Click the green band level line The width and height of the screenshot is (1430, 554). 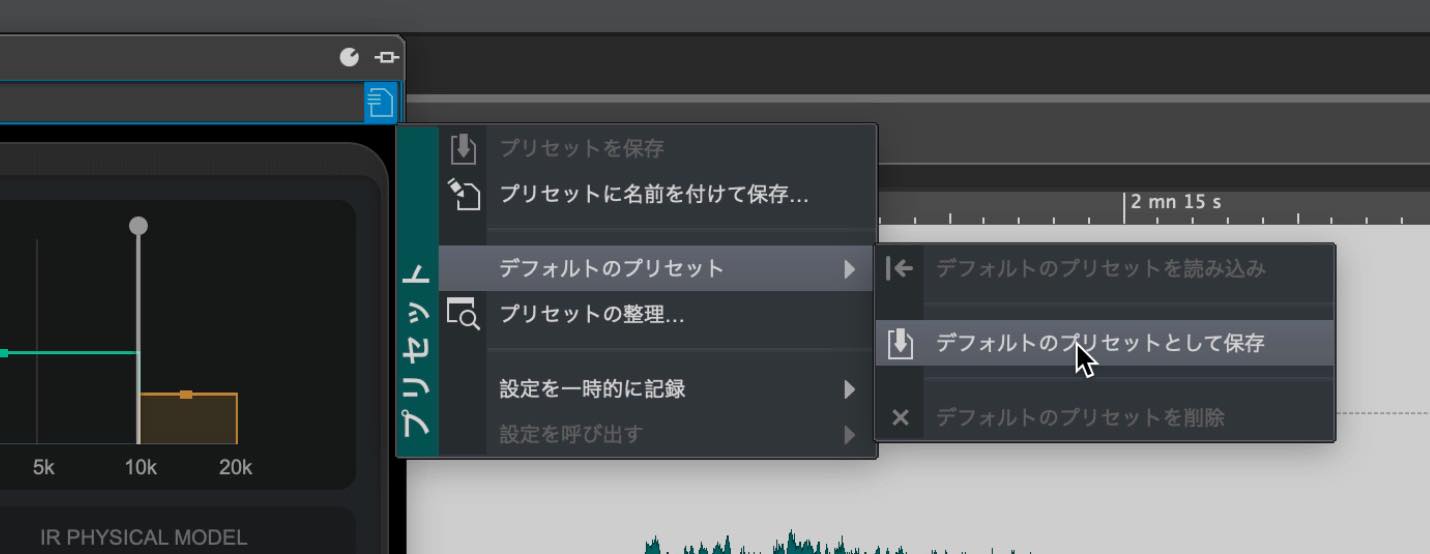pos(70,353)
